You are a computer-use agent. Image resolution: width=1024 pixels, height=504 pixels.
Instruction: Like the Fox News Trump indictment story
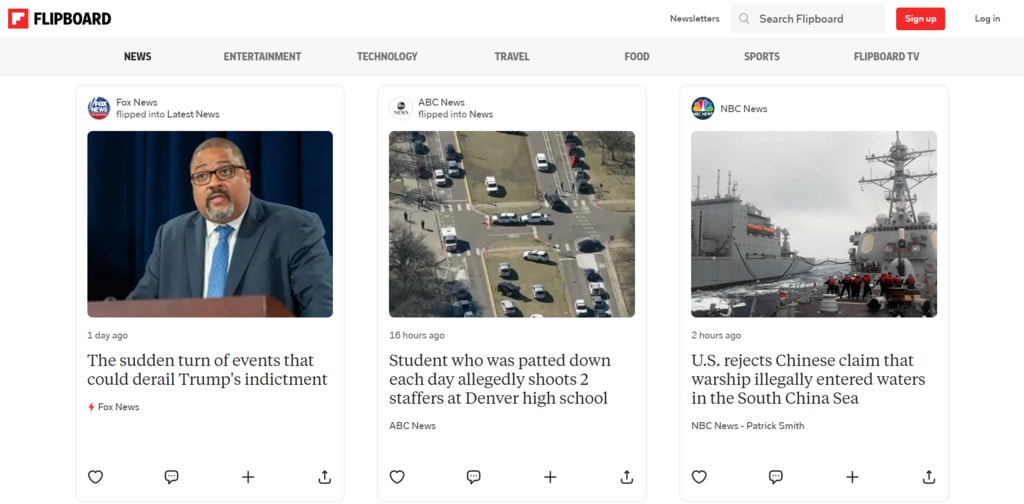(x=95, y=477)
